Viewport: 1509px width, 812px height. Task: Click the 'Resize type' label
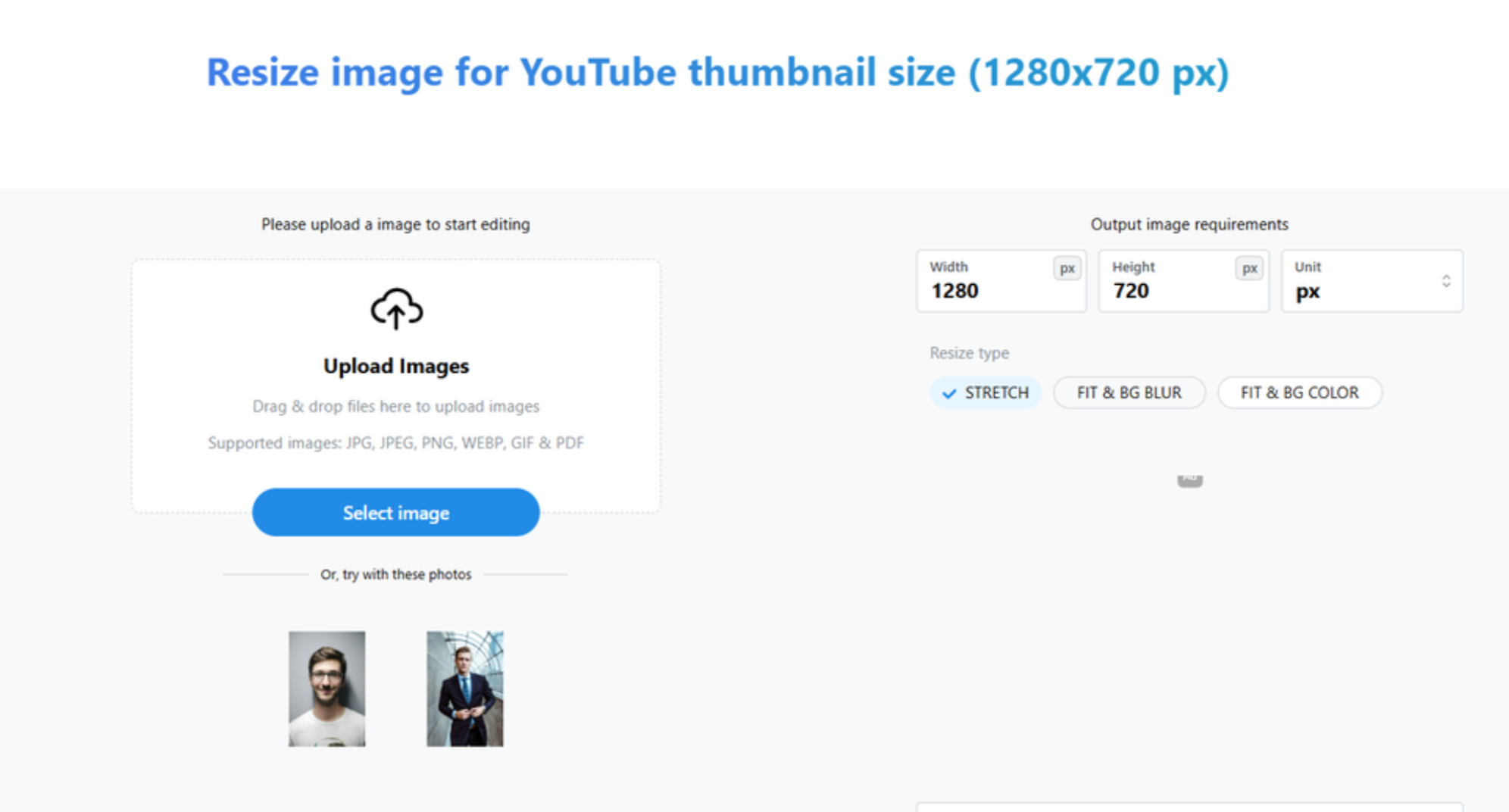pyautogui.click(x=969, y=353)
